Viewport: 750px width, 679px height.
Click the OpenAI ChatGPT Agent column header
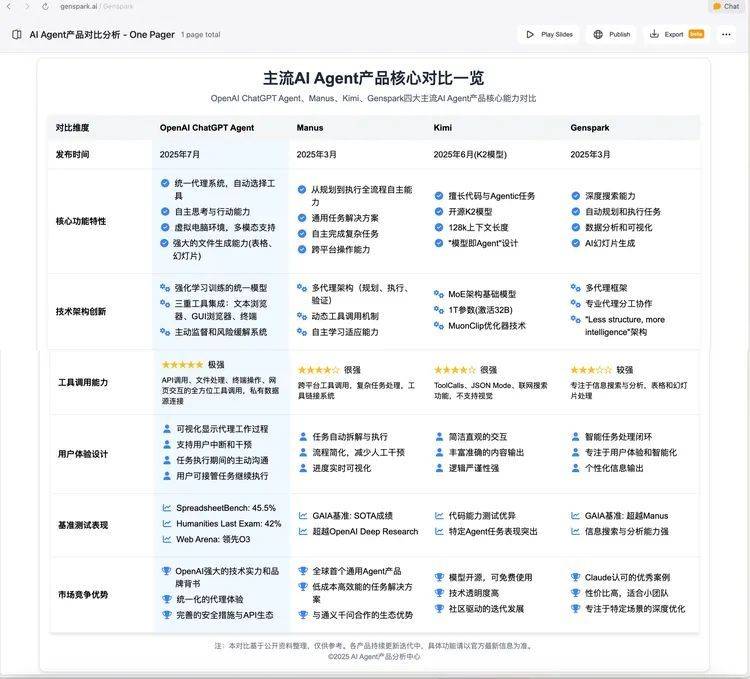pos(207,128)
